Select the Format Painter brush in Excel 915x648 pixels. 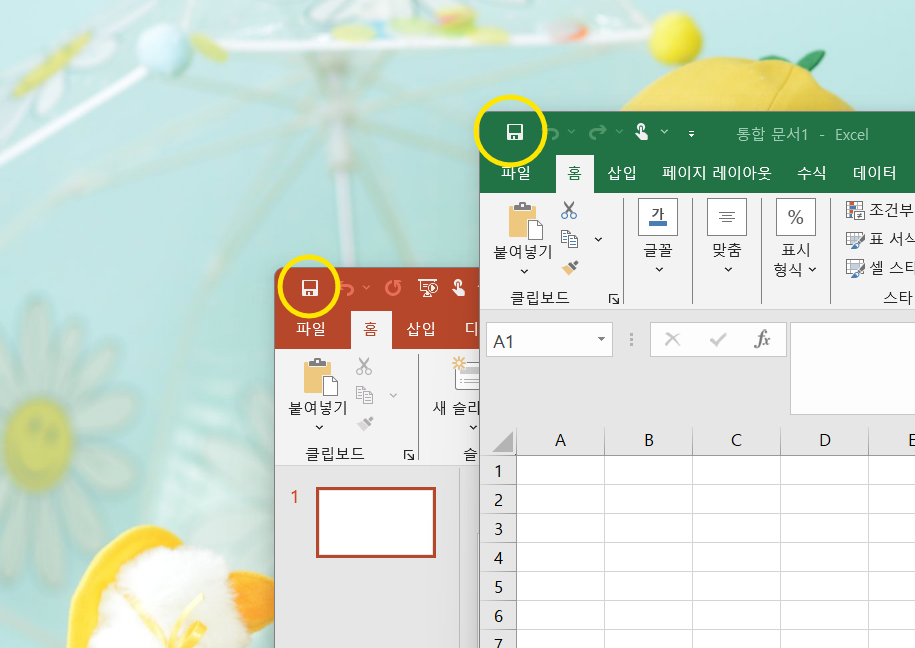point(570,267)
